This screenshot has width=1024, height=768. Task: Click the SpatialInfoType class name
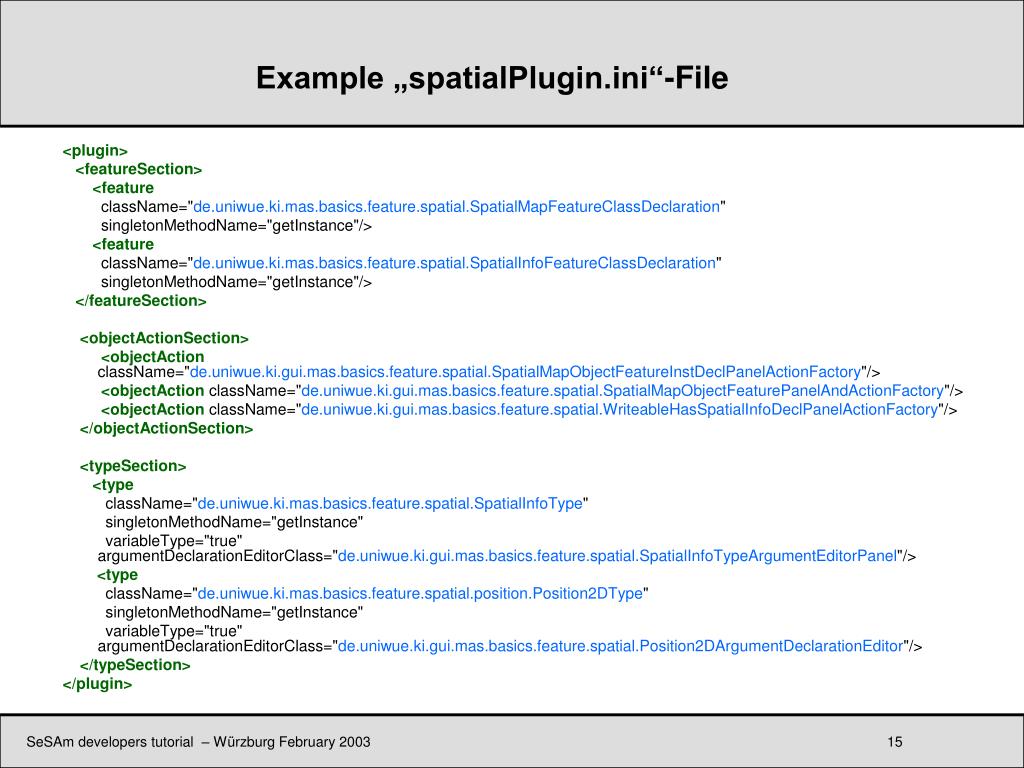(390, 504)
